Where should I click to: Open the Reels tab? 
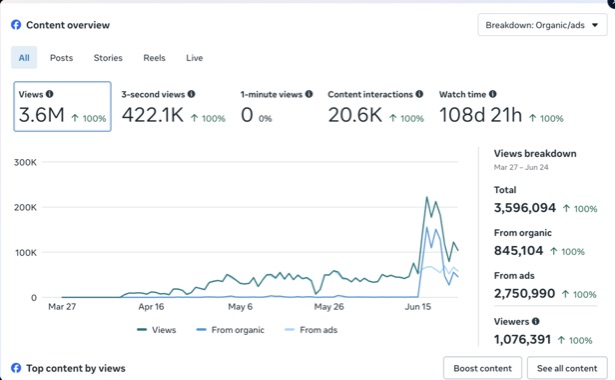154,58
